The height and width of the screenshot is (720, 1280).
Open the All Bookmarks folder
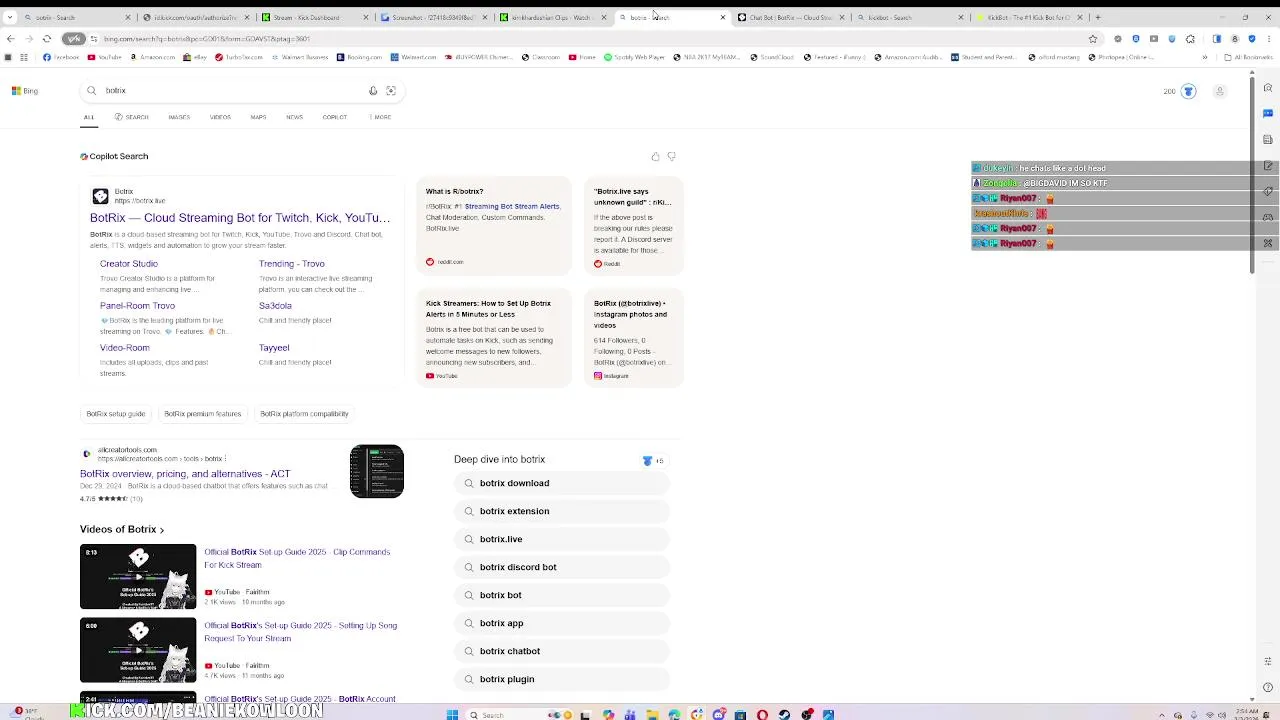pos(1248,57)
